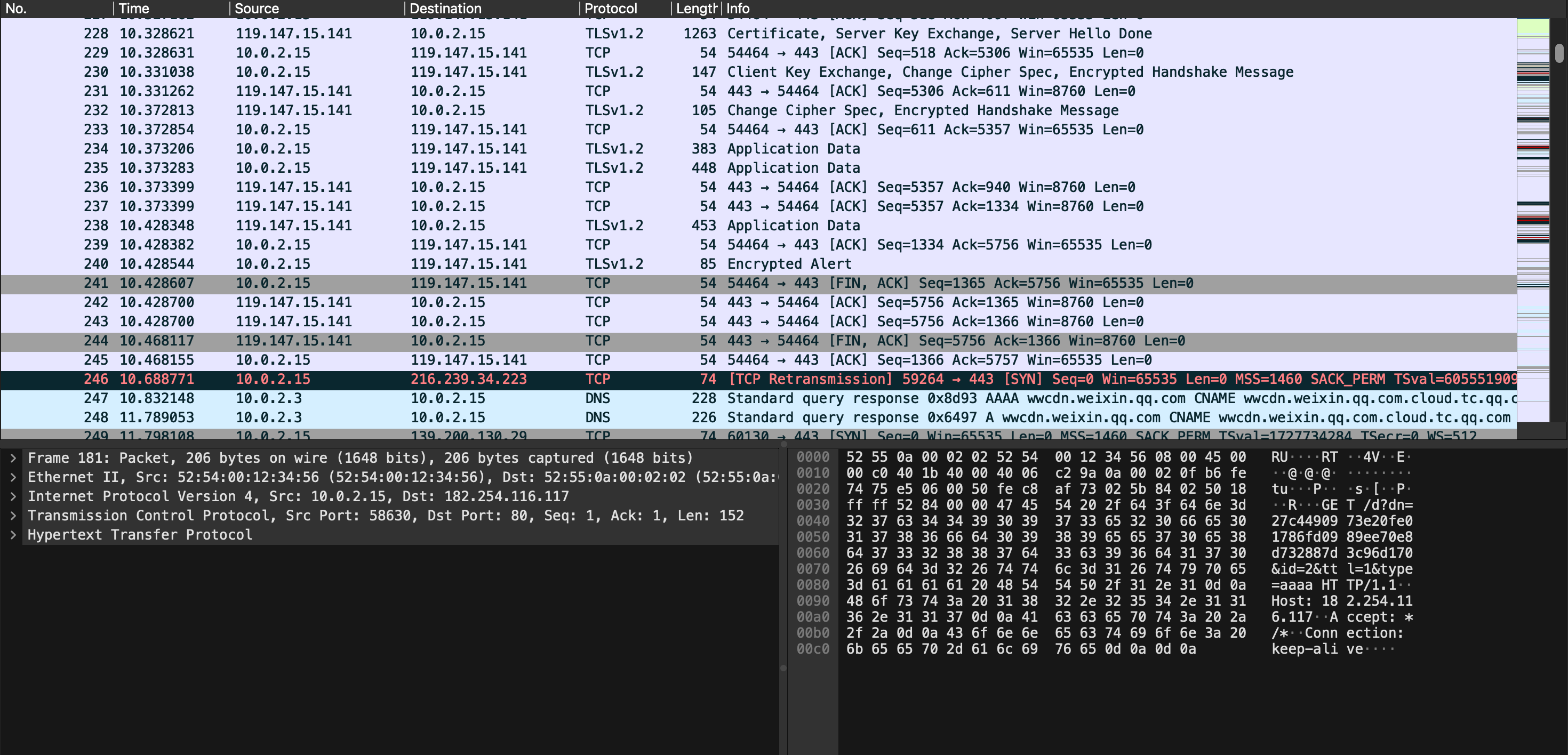1568x755 pixels.
Task: Select packet 240 Encrypted Alert row
Action: pos(758,264)
